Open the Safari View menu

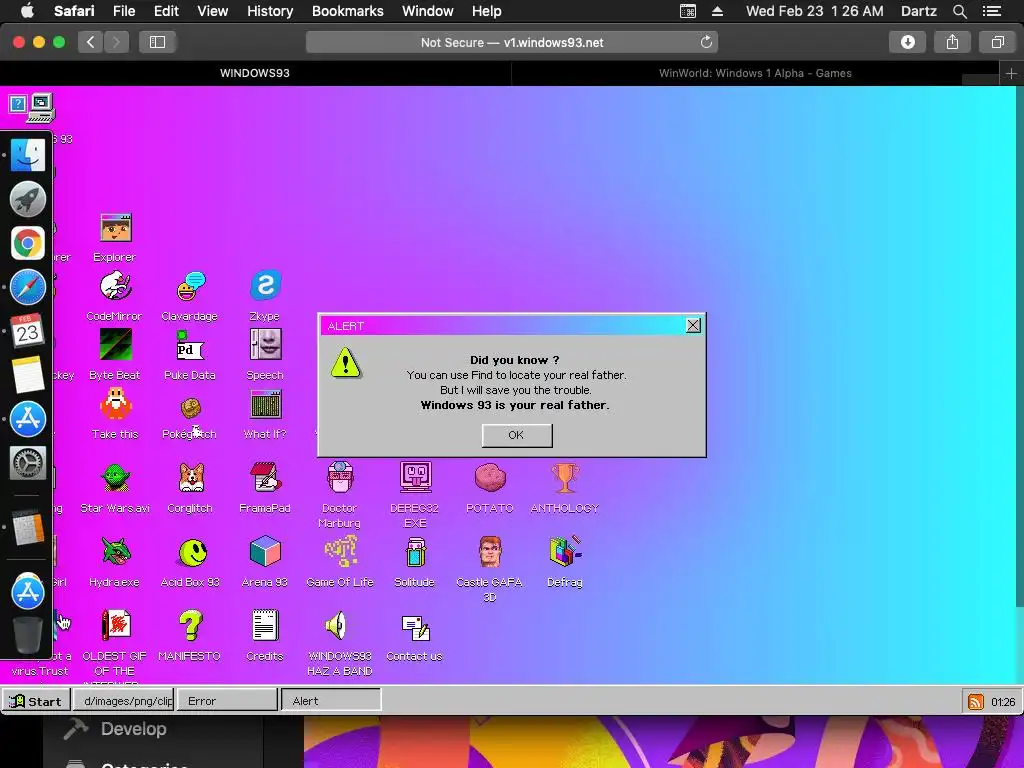coord(212,11)
